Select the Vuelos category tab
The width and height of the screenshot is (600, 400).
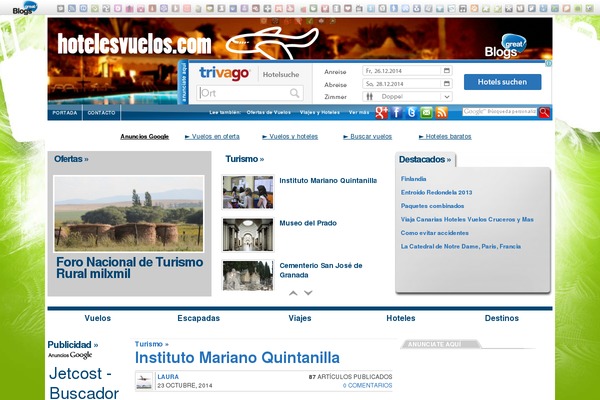[98, 318]
